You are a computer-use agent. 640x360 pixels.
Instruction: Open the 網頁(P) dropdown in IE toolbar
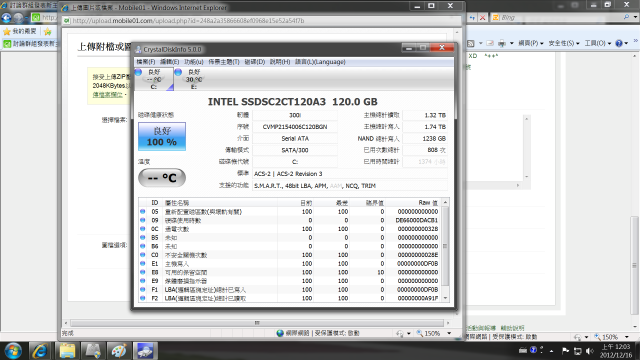[531, 43]
